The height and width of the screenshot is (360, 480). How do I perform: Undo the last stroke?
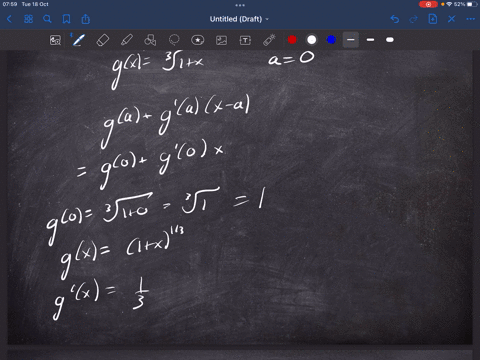tap(395, 19)
